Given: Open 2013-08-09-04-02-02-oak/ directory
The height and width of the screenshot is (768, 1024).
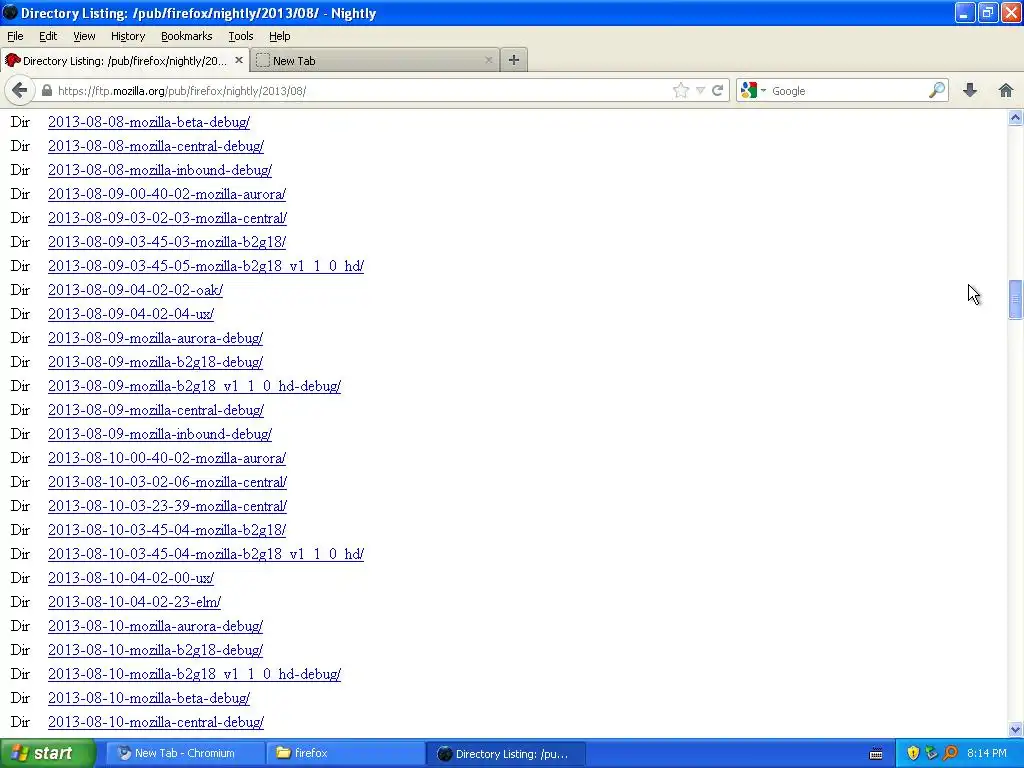Looking at the screenshot, I should pyautogui.click(x=135, y=290).
